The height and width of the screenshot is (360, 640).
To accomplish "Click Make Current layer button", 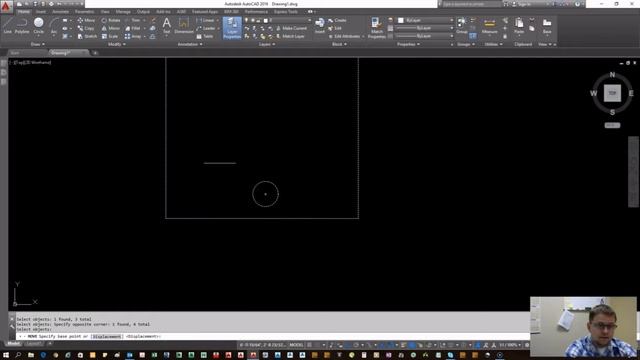I will (291, 28).
